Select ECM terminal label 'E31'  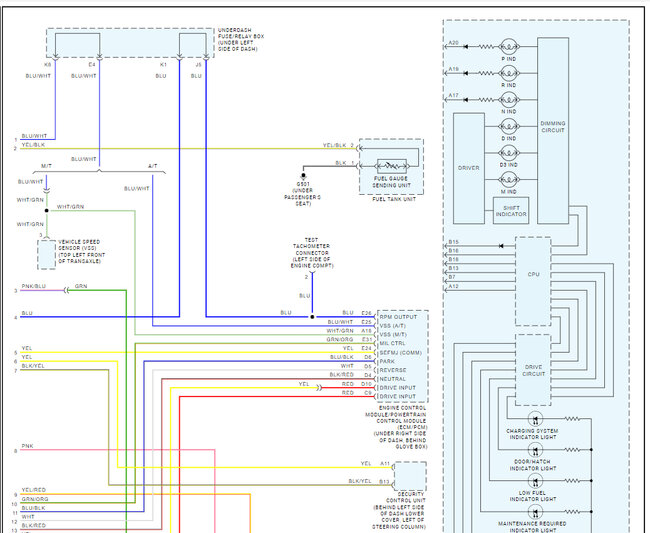(366, 339)
